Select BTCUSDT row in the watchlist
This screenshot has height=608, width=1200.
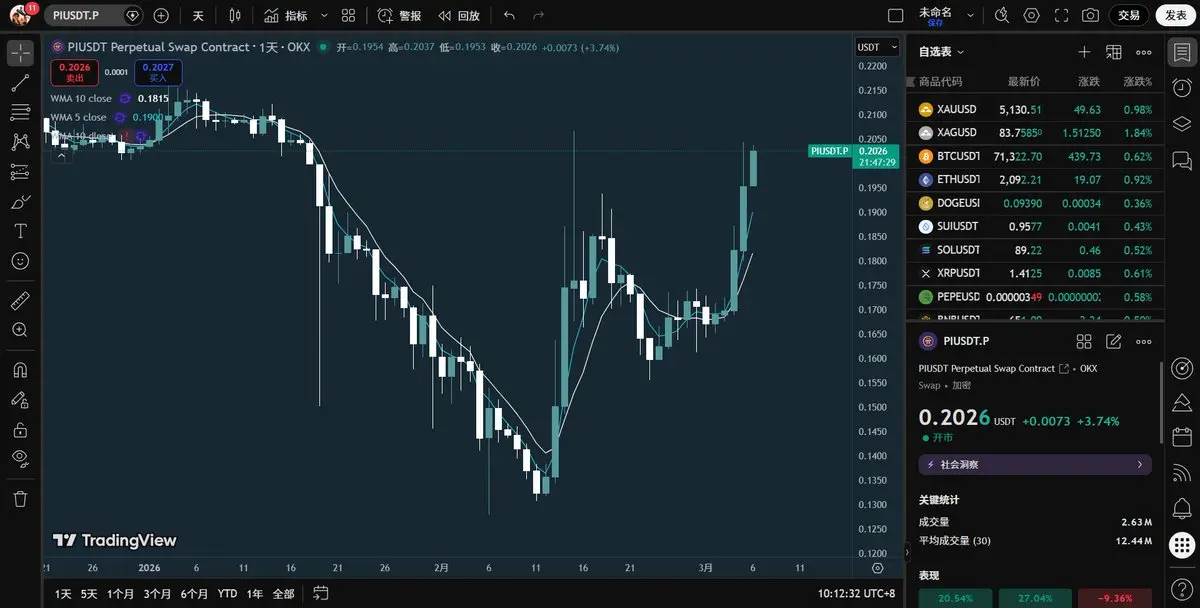click(x=1035, y=156)
